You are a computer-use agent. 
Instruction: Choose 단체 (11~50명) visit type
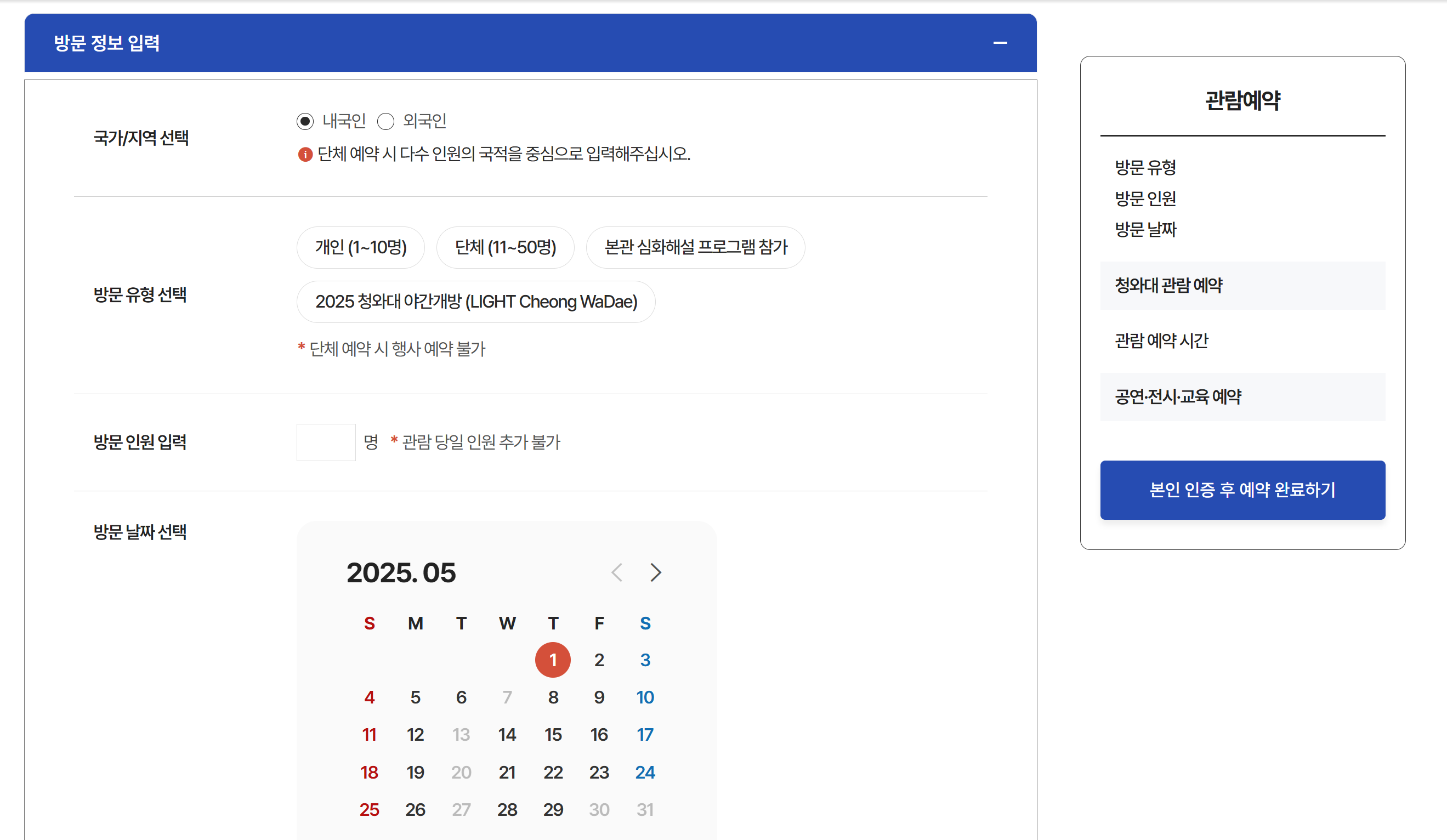click(x=506, y=247)
